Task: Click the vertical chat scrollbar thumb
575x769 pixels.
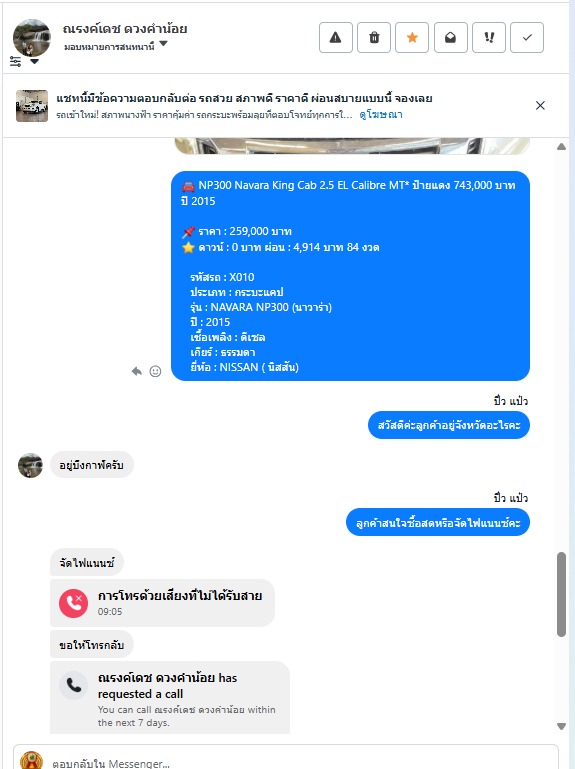Action: coord(562,594)
